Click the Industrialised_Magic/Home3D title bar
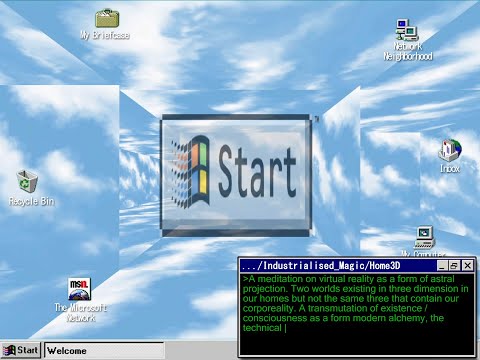This screenshot has width=480, height=360. pyautogui.click(x=338, y=266)
